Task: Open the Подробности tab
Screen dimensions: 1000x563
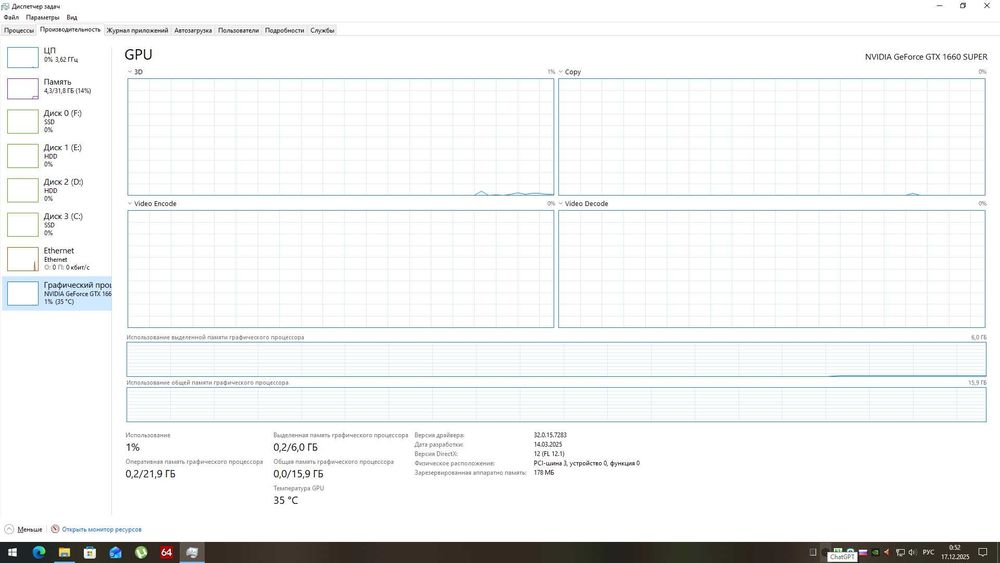Action: tap(284, 30)
